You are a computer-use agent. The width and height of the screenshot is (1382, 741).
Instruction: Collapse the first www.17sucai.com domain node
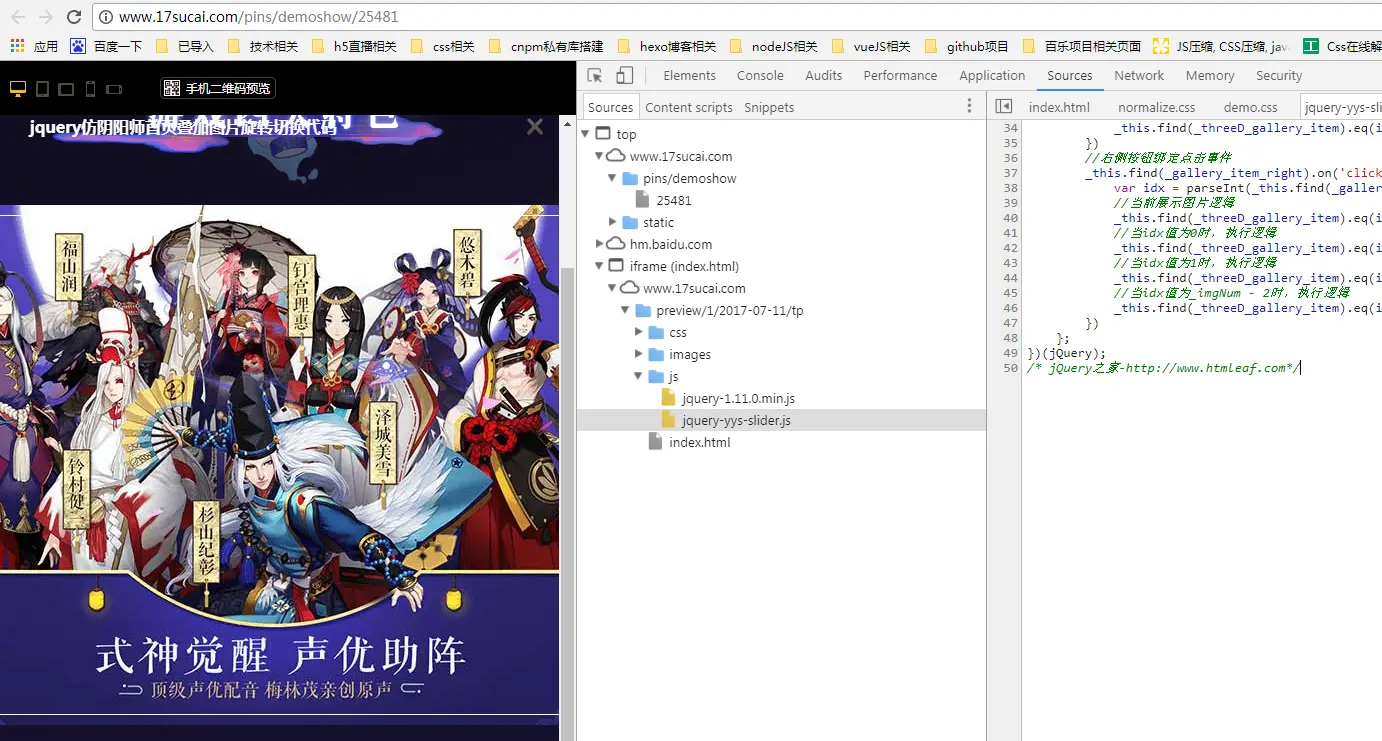click(599, 156)
